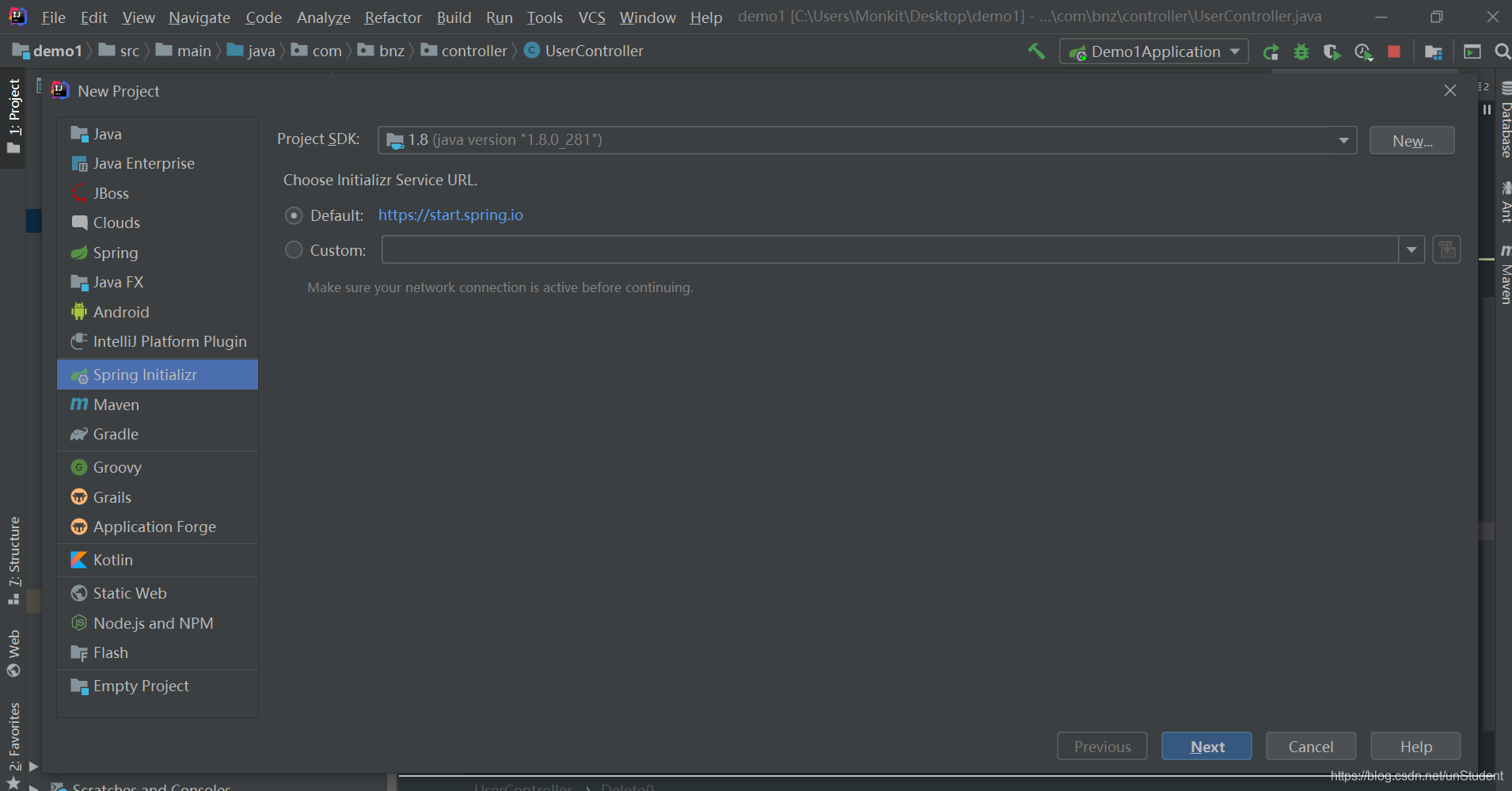Screen dimensions: 1512x791
Task: Open the Edit menu
Action: [93, 17]
